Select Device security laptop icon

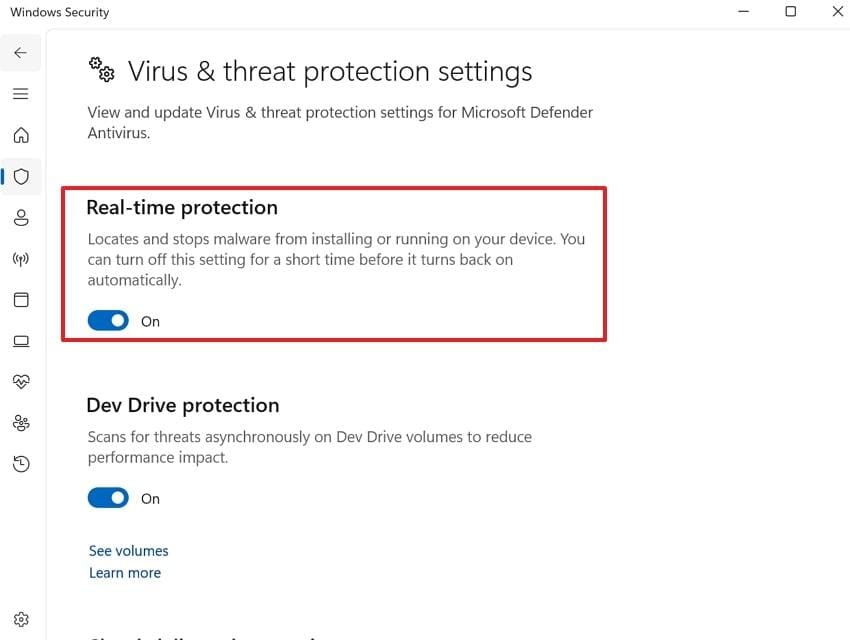coord(21,340)
